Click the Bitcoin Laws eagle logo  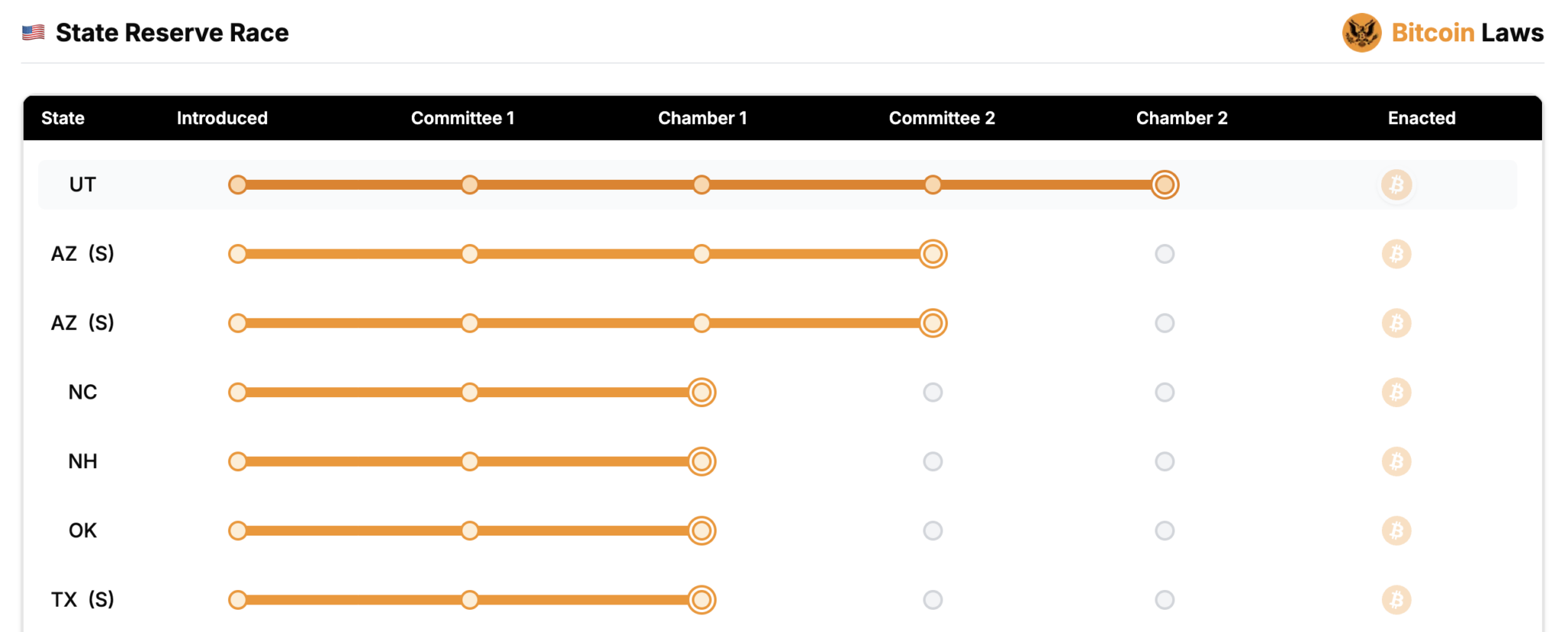click(x=1361, y=33)
